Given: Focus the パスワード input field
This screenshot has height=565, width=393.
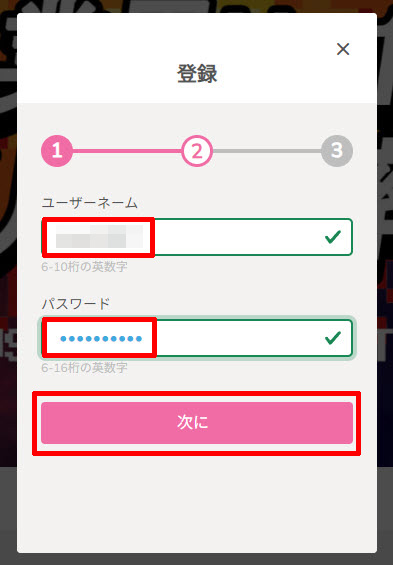Looking at the screenshot, I should tap(197, 338).
